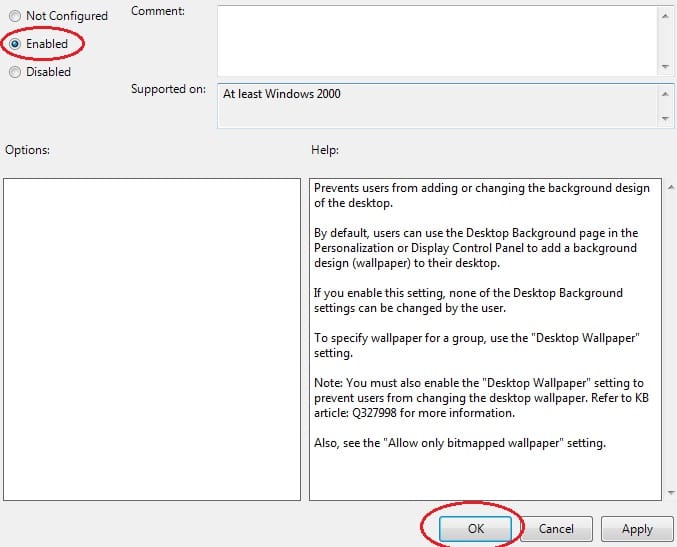
Task: Click the 'Help:' label
Action: 325,150
